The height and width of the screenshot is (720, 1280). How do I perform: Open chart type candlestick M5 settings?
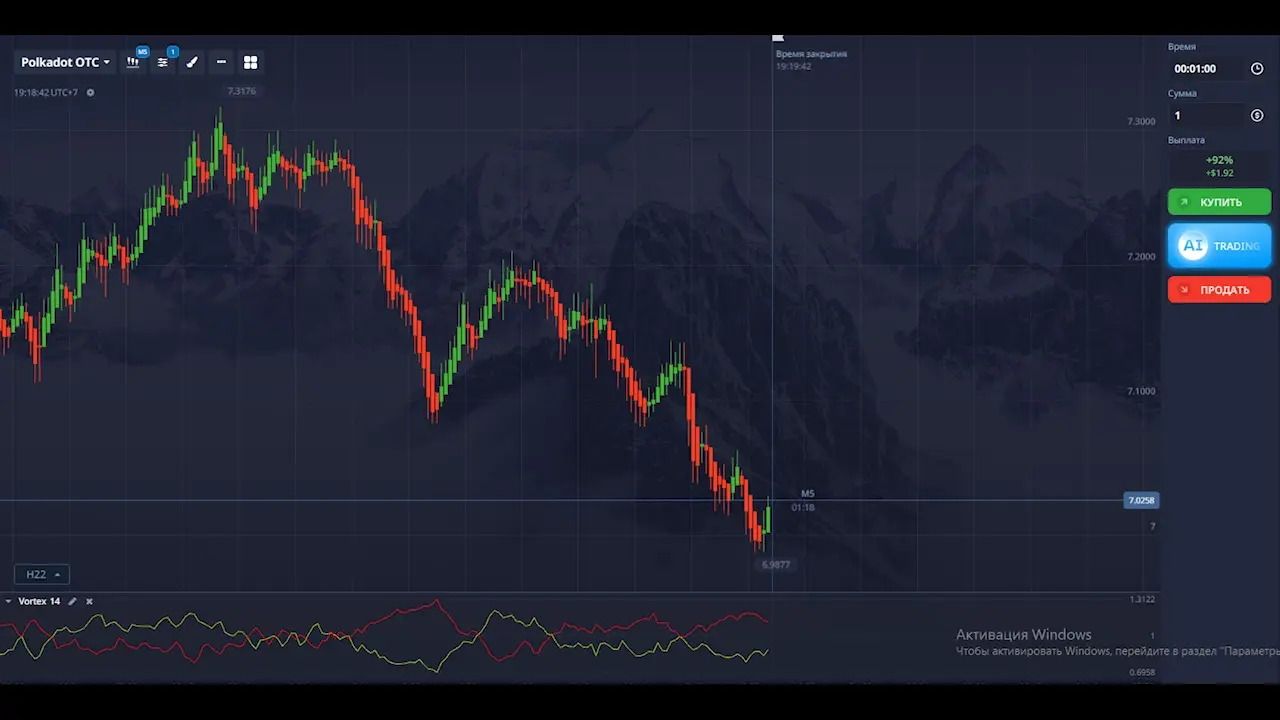tap(133, 62)
